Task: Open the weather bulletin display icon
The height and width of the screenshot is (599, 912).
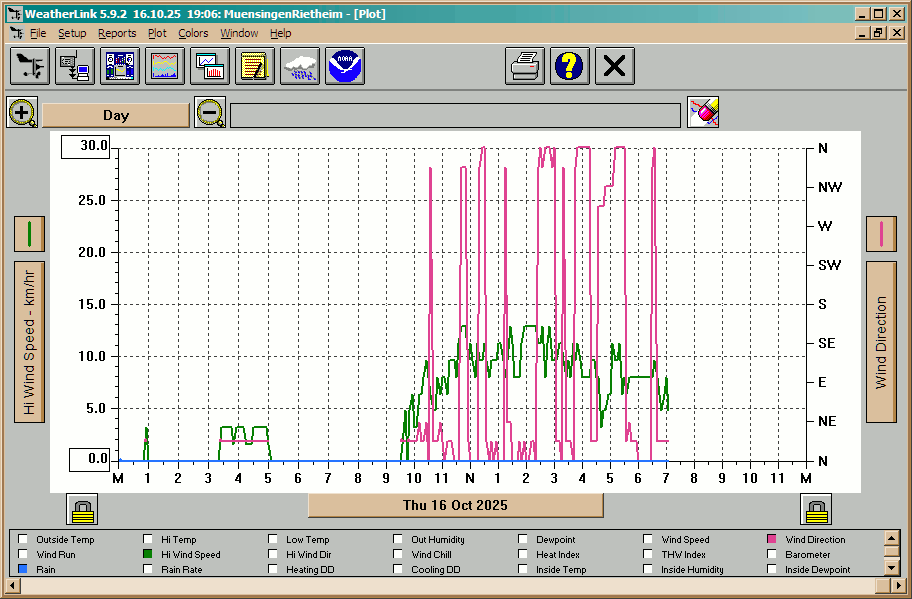Action: click(120, 67)
